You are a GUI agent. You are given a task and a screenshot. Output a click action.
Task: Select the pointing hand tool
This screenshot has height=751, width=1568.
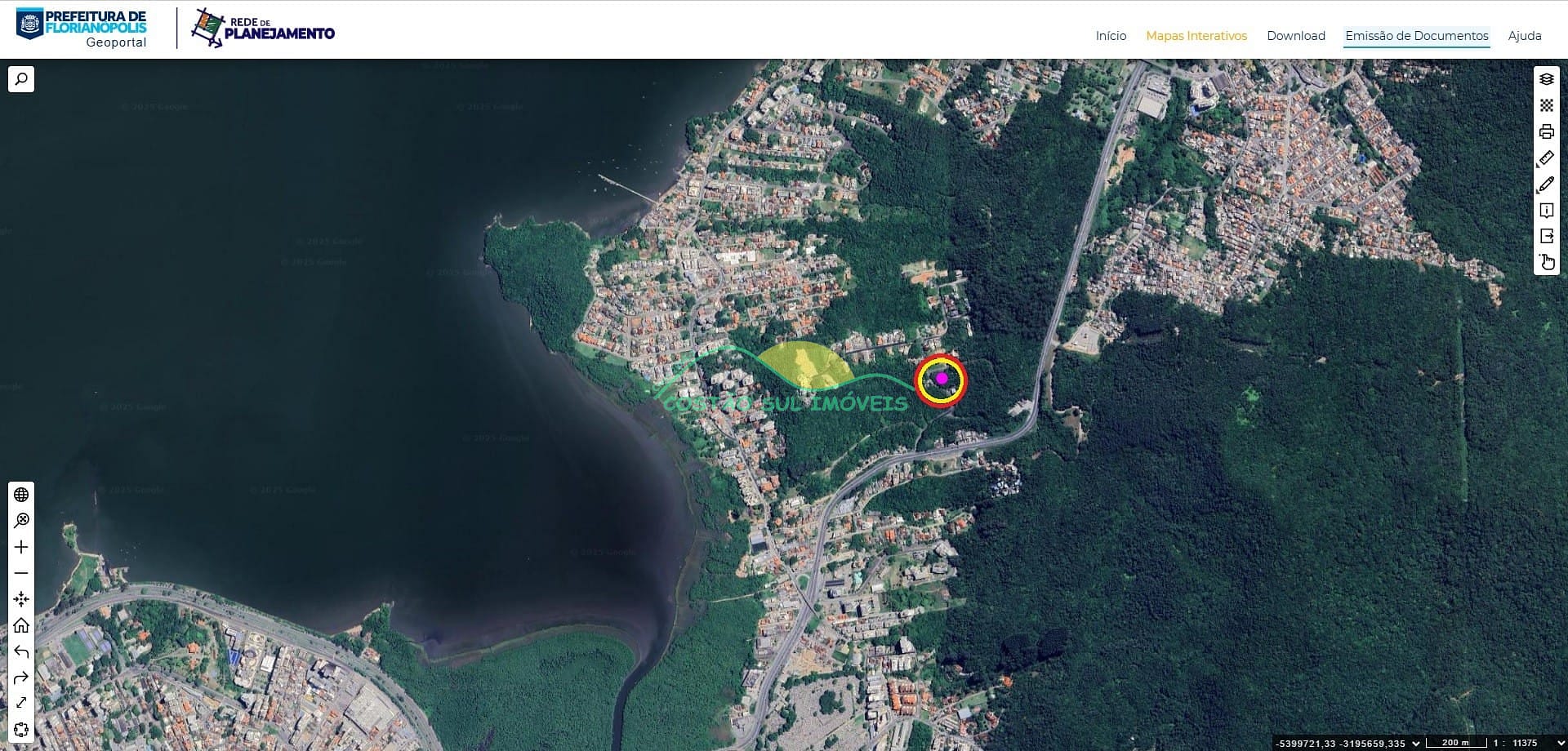tap(1546, 262)
